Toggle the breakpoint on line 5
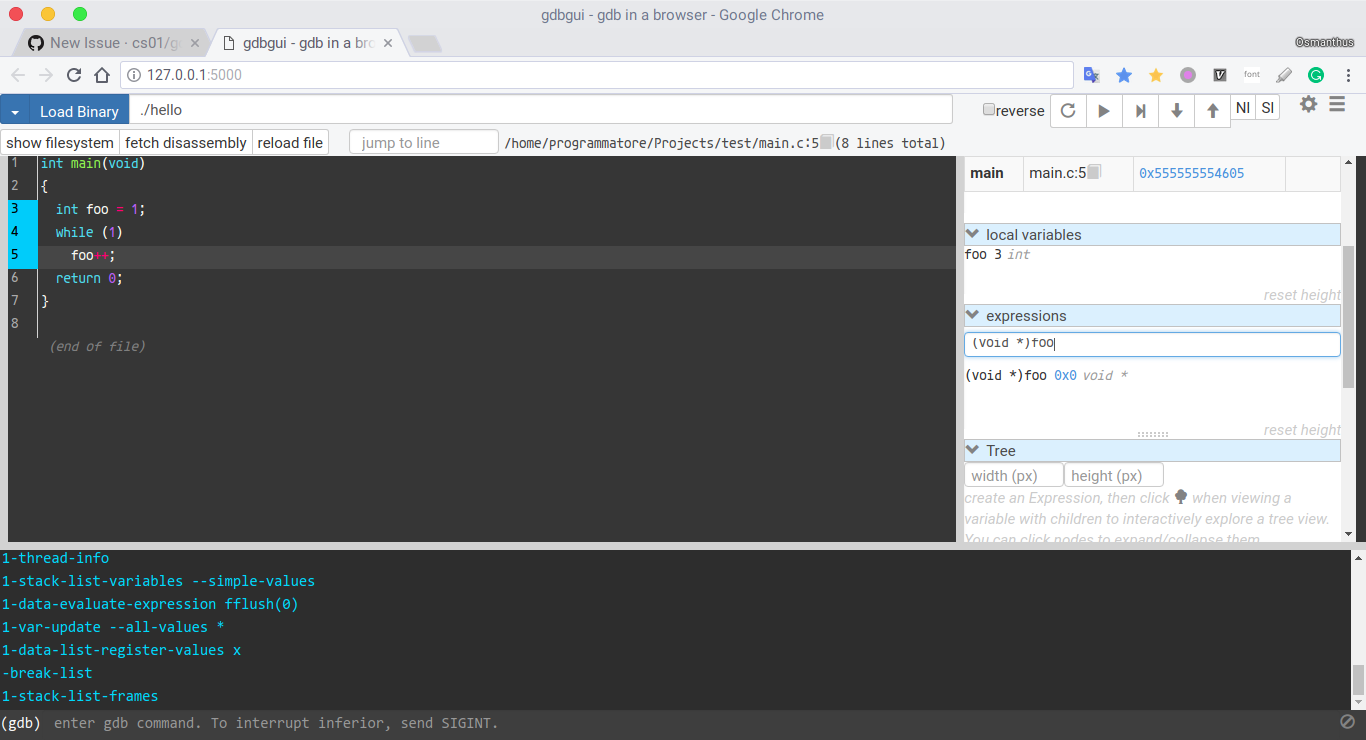1366x740 pixels. coord(14,255)
